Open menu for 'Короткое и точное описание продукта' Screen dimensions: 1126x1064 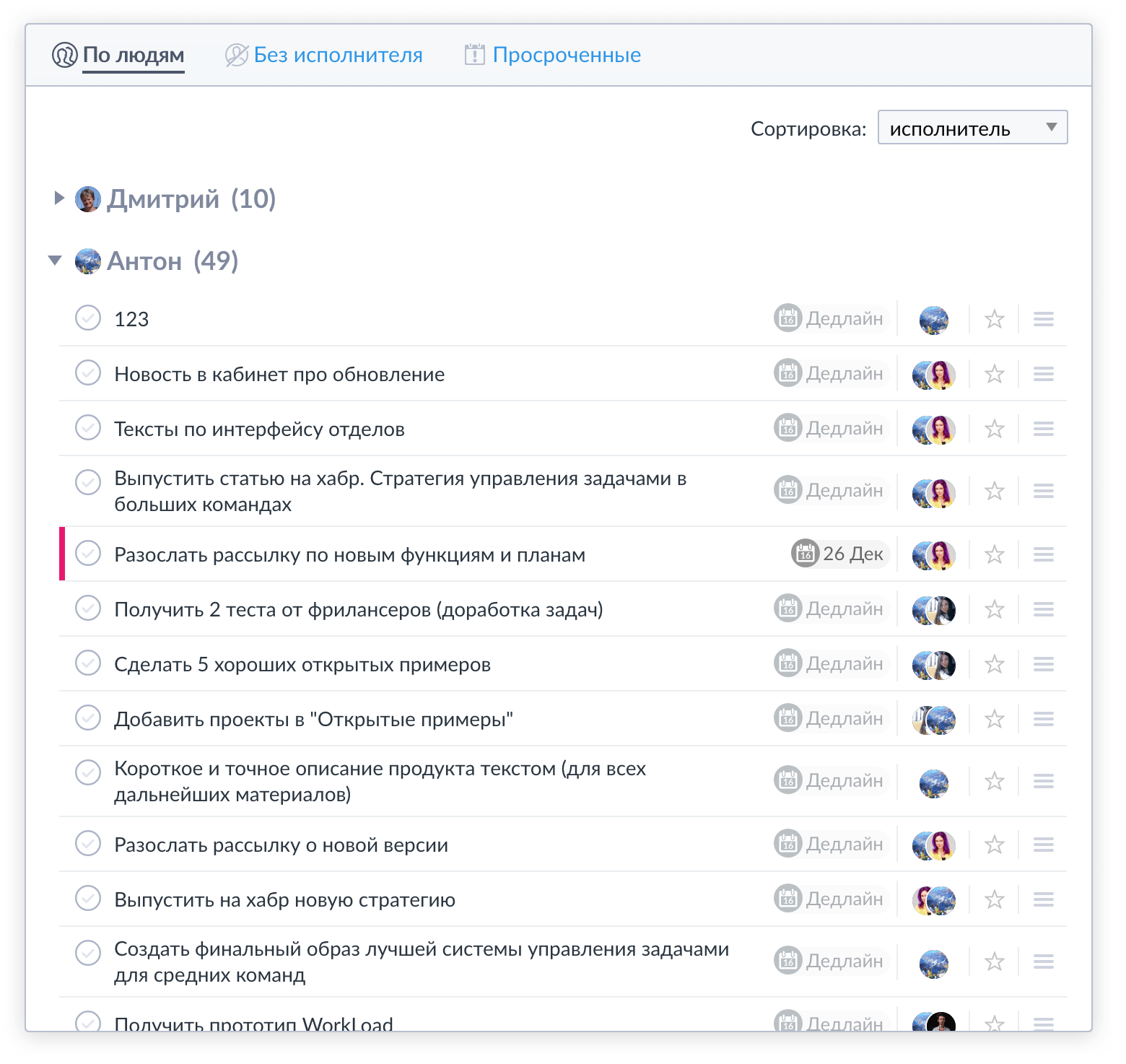point(1043,780)
